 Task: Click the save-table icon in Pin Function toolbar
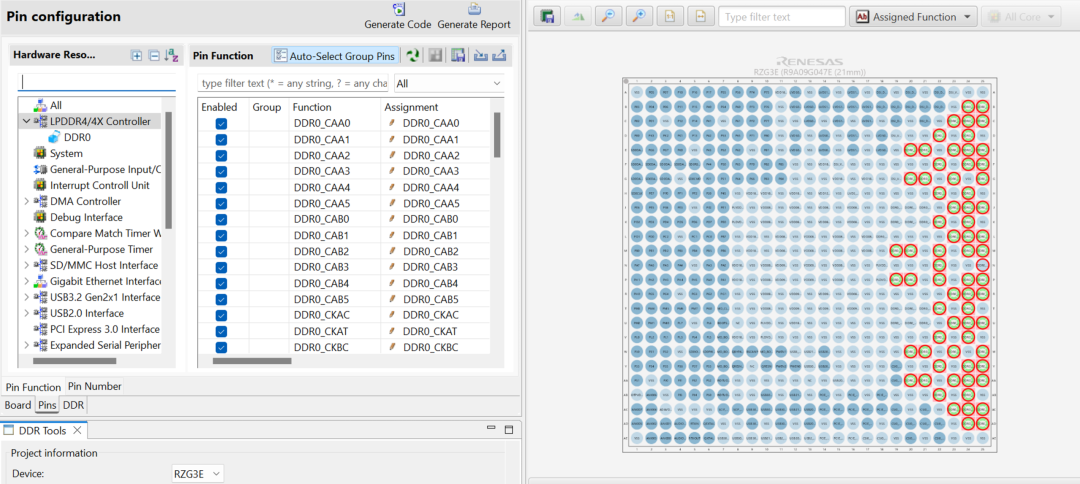click(x=458, y=56)
